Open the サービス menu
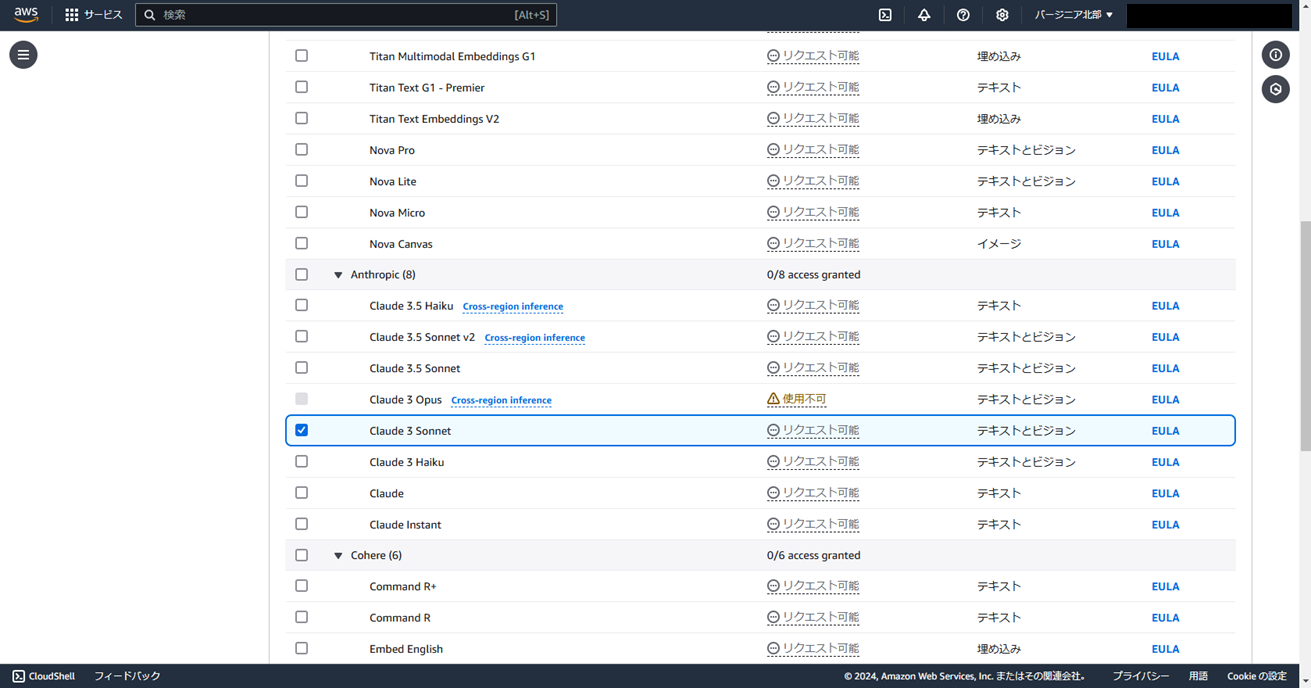 point(94,15)
